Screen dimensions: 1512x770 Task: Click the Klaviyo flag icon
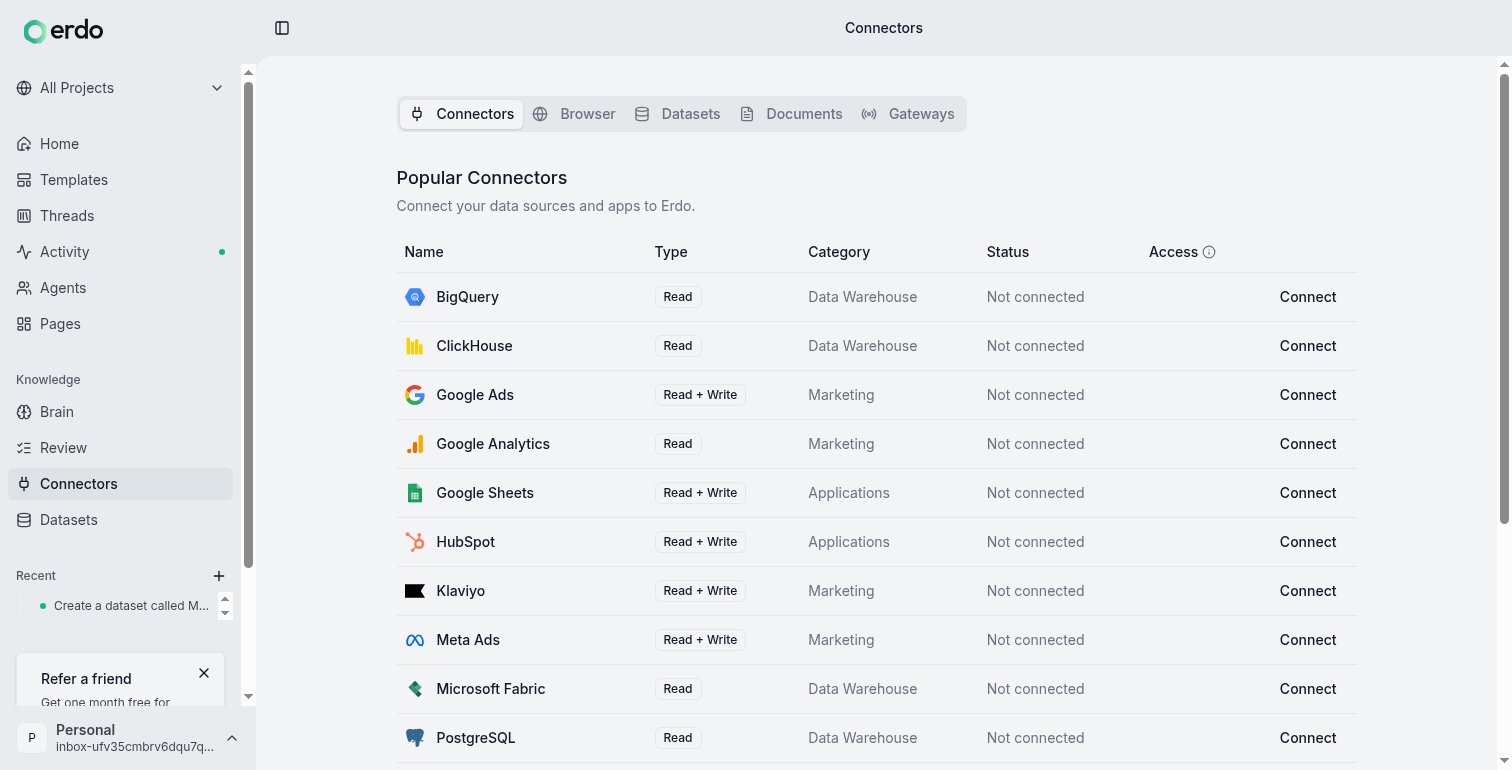415,591
